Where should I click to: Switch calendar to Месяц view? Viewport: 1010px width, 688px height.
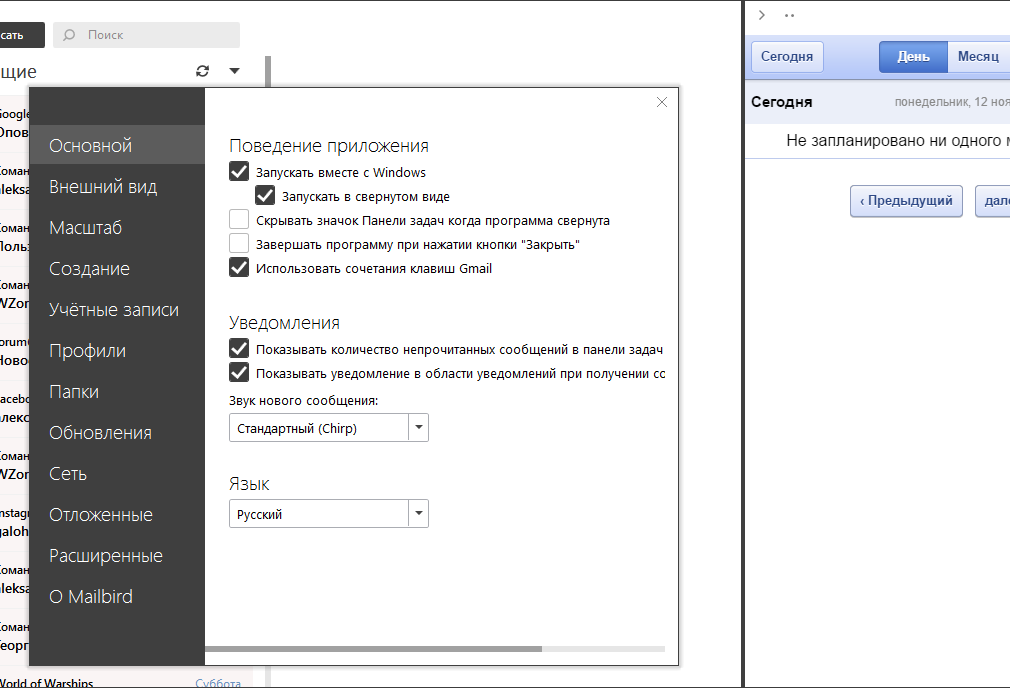click(978, 57)
